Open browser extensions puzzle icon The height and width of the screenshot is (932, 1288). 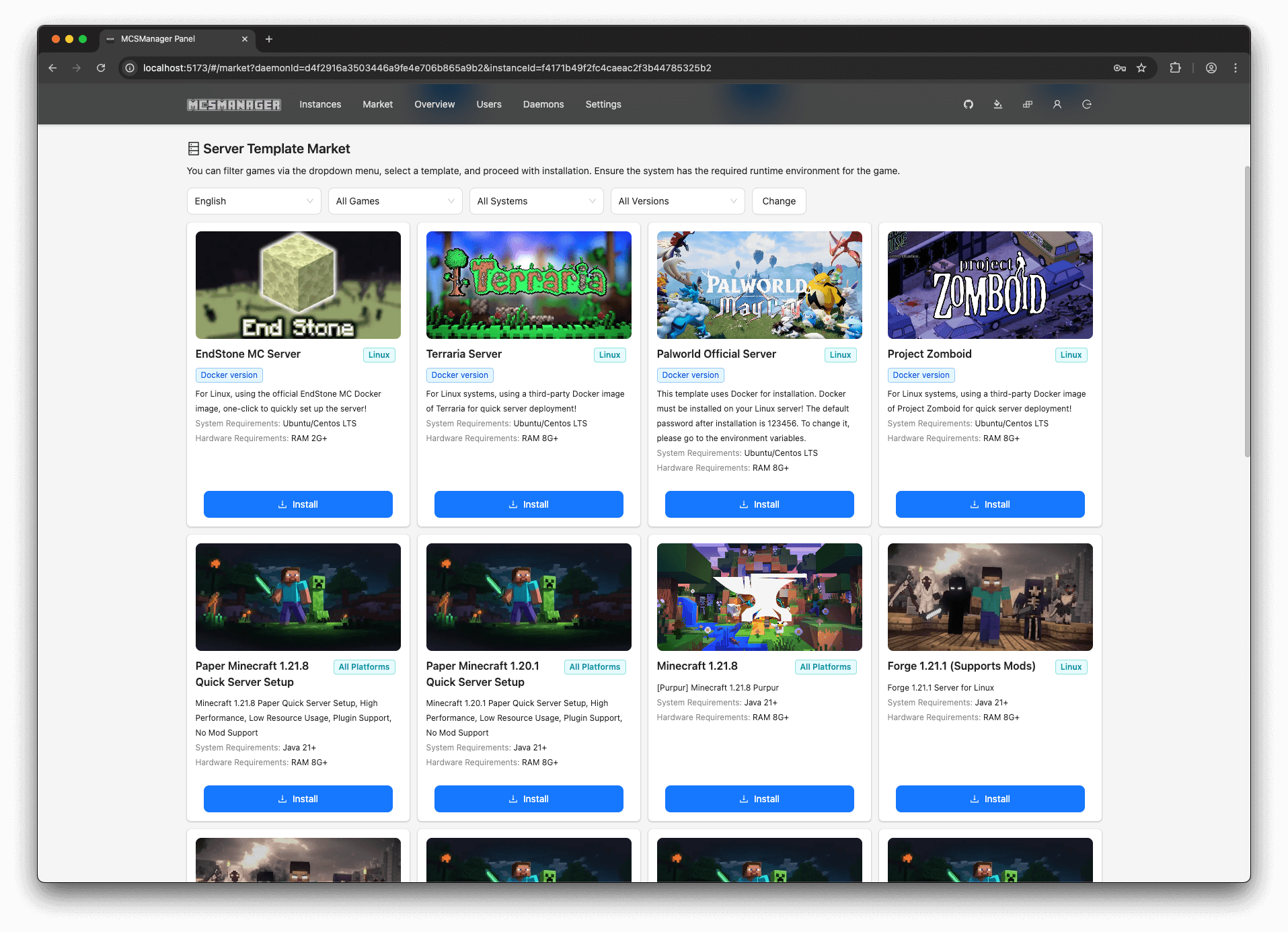pyautogui.click(x=1175, y=68)
